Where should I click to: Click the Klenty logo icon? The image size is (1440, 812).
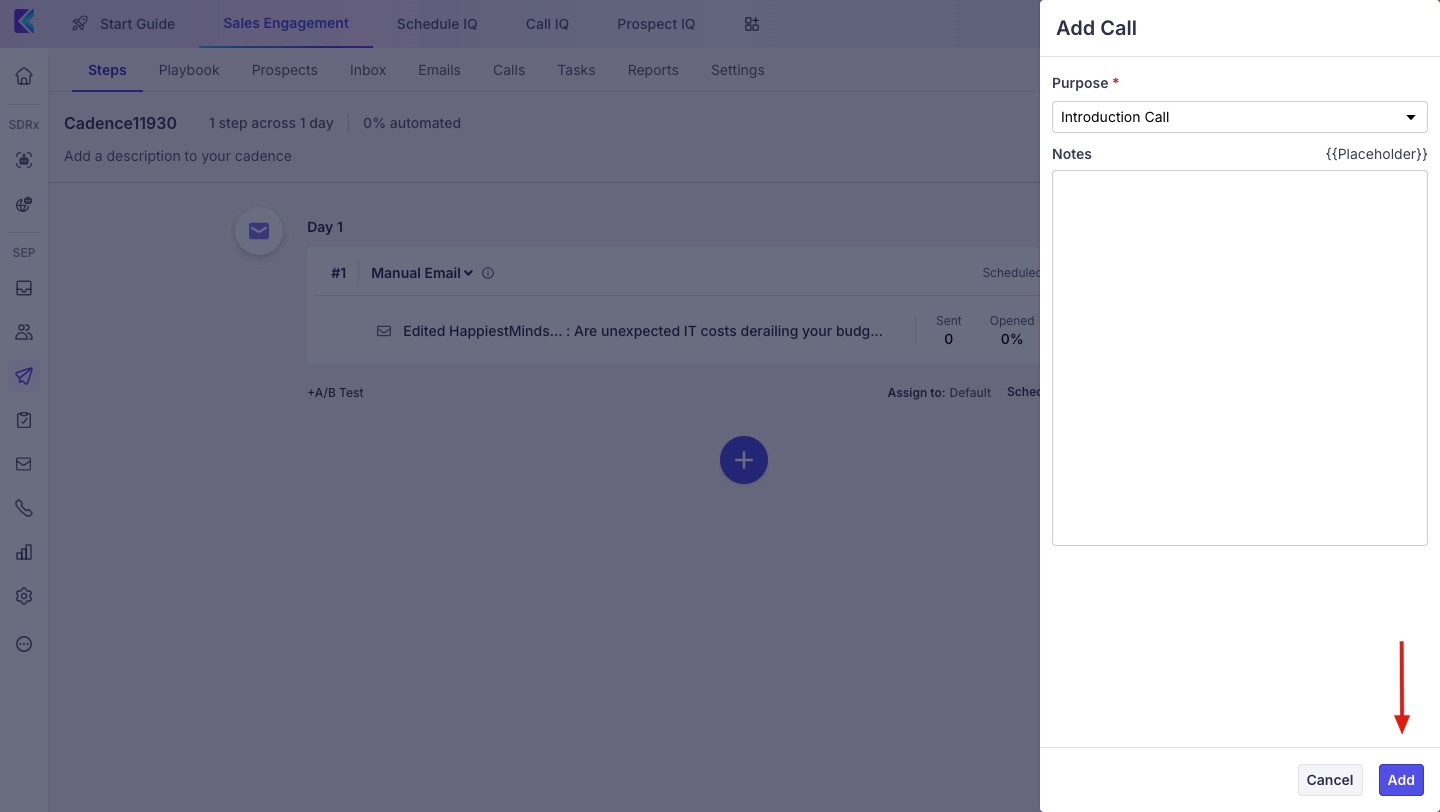24,21
